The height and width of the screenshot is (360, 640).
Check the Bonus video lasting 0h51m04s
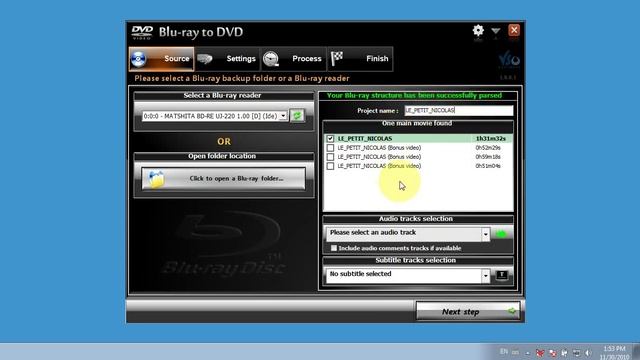[330, 166]
